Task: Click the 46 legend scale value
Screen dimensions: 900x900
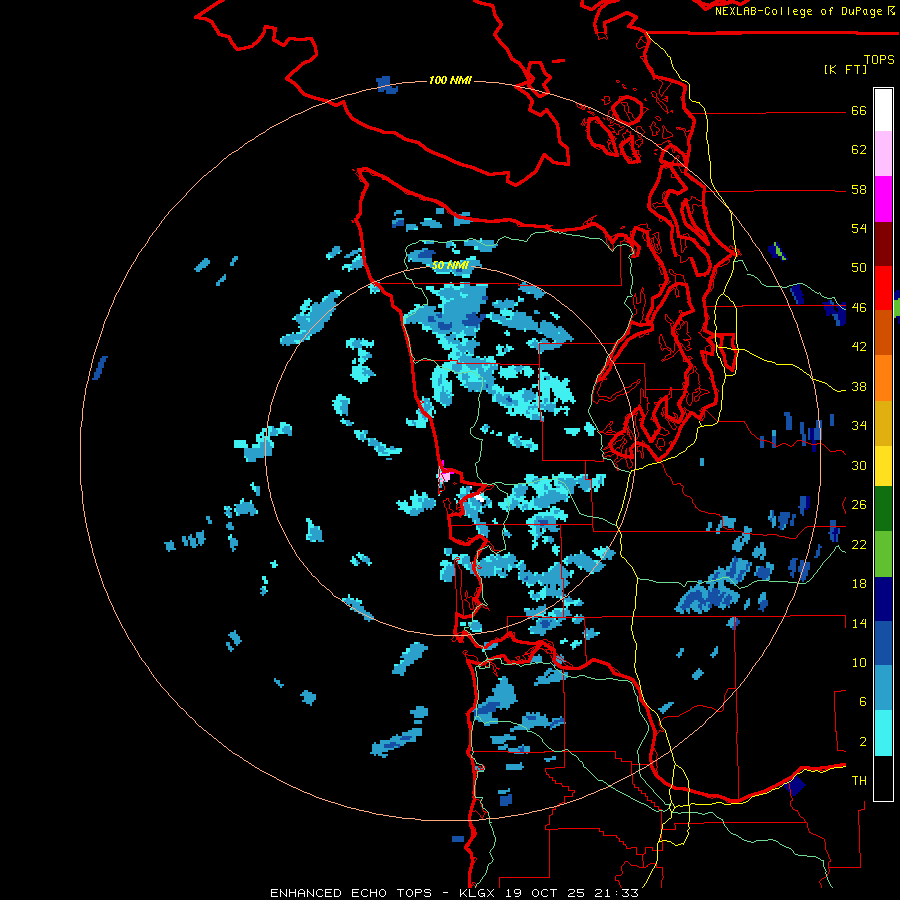Action: (859, 308)
